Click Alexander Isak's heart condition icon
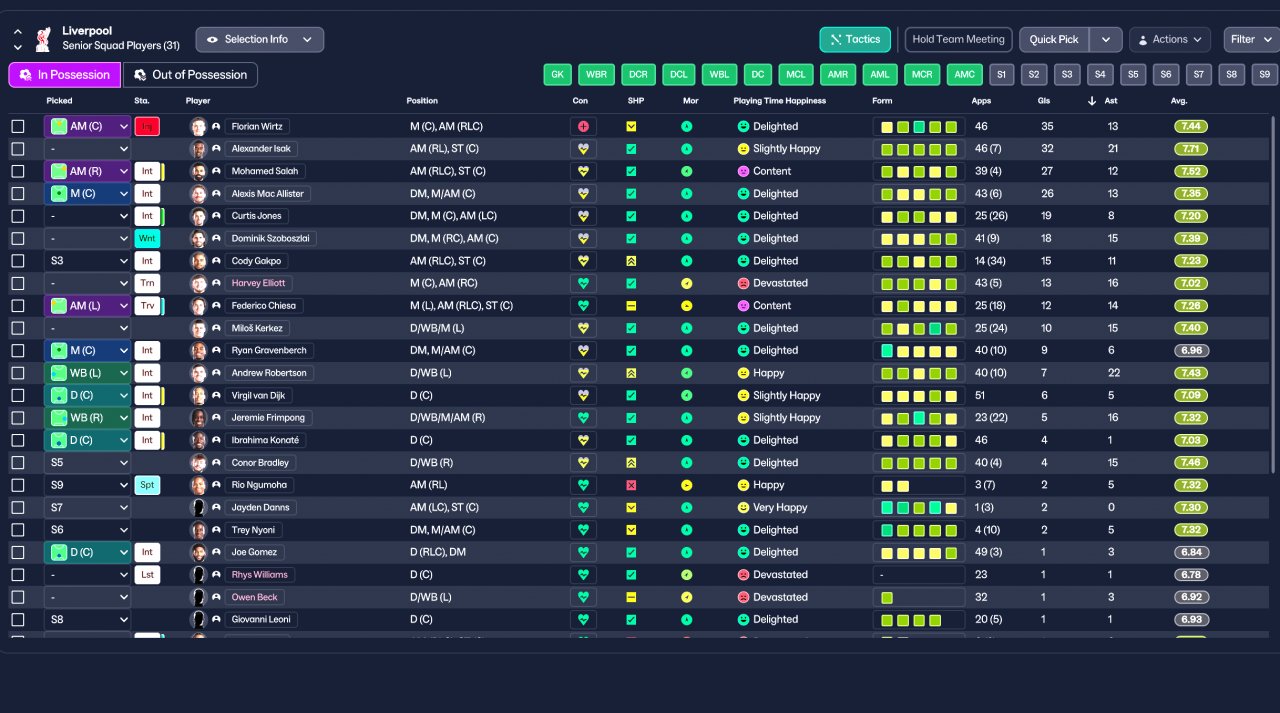Viewport: 1280px width, 713px height. [583, 149]
